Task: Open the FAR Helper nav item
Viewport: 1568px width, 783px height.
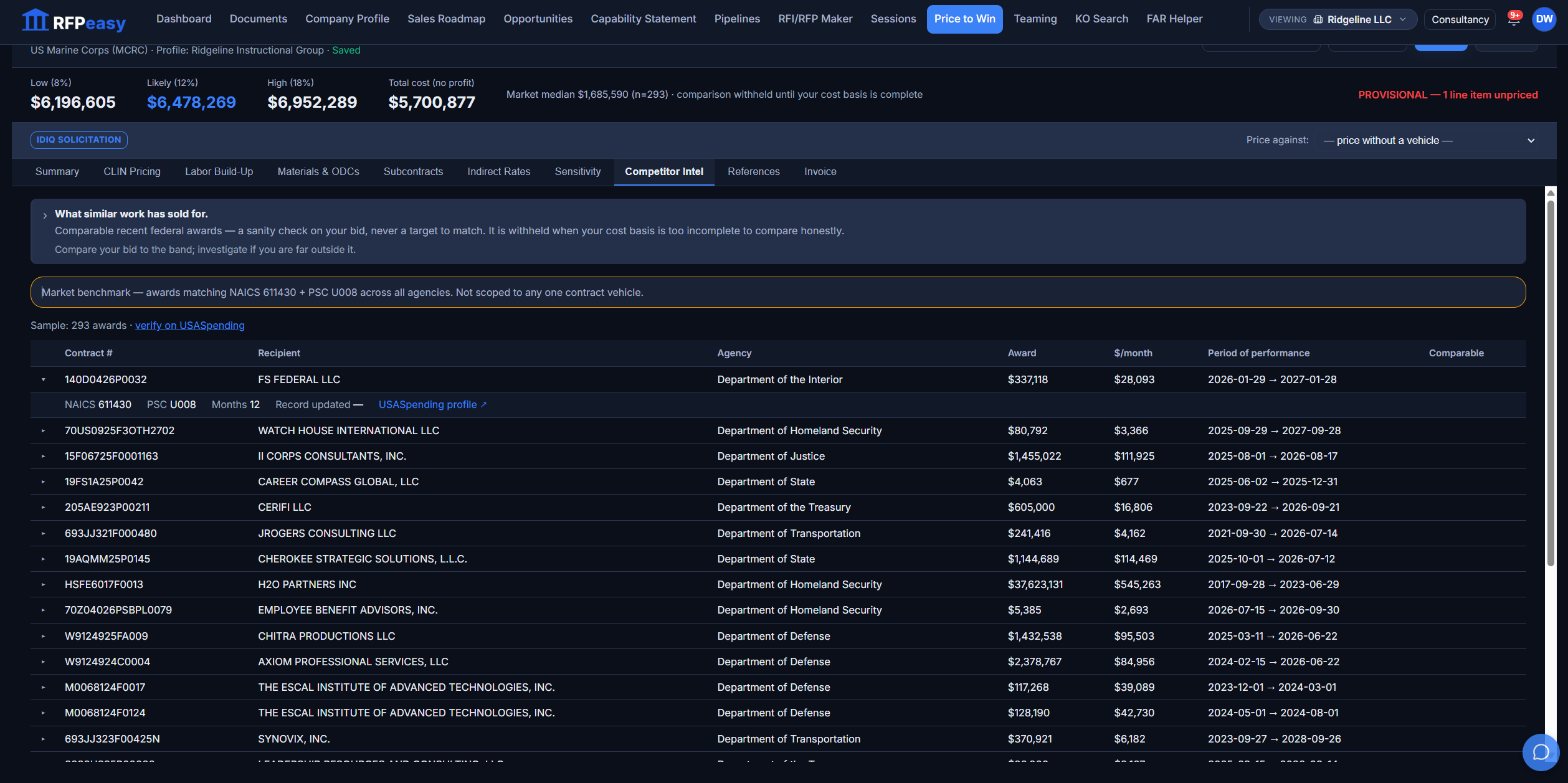Action: 1174,19
